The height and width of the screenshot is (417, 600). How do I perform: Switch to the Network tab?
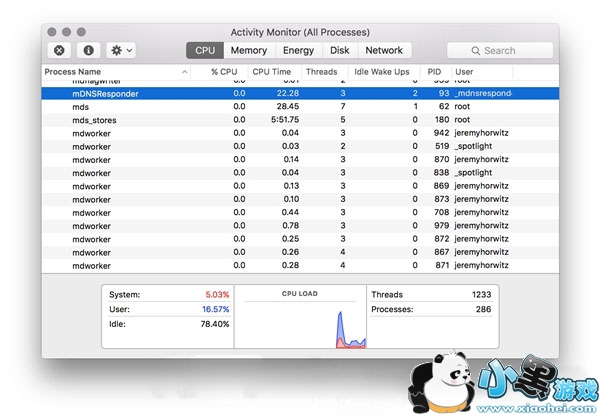pos(384,50)
